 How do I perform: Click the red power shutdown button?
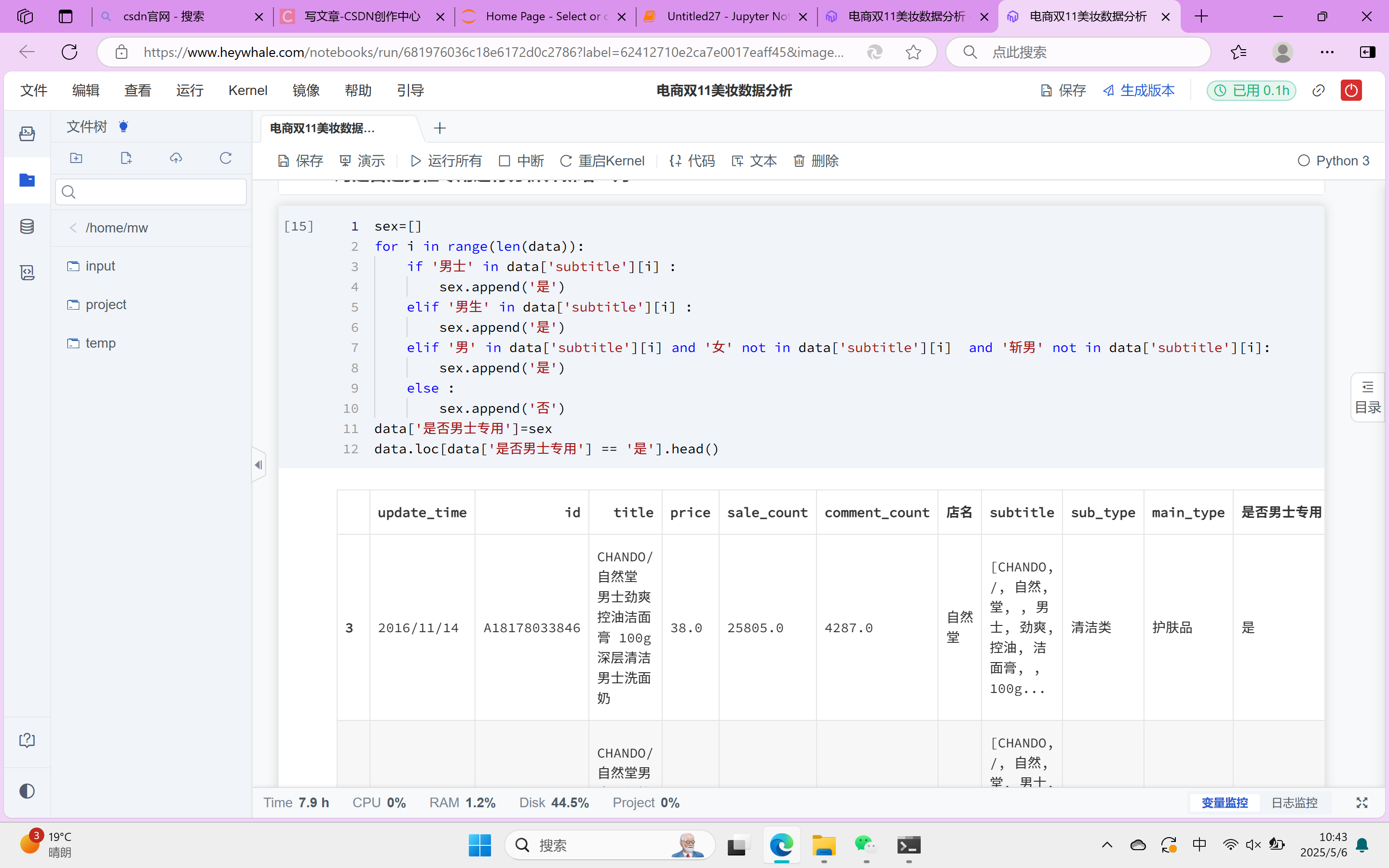coord(1350,90)
